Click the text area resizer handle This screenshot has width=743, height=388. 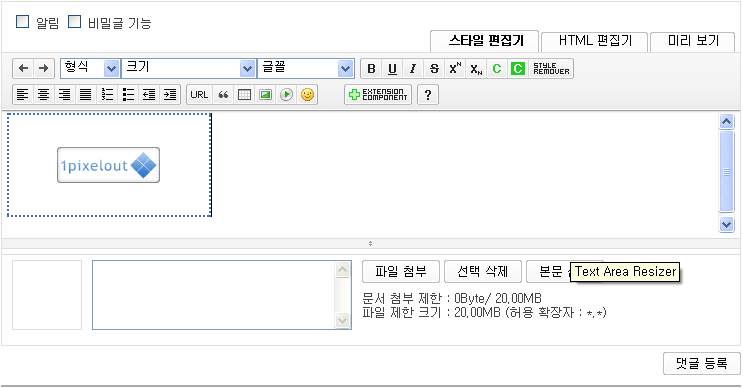pyautogui.click(x=370, y=244)
